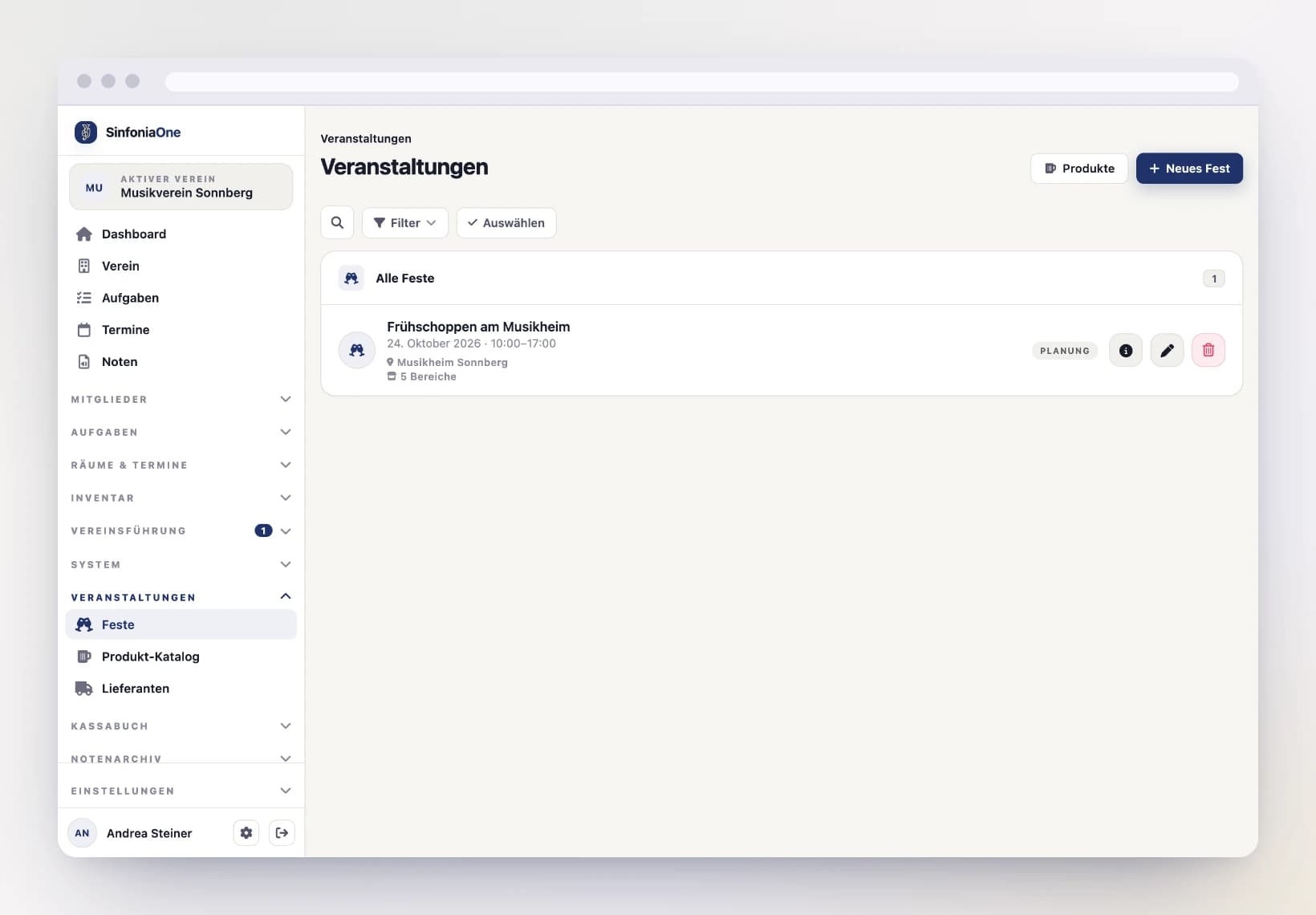
Task: Expand the Inventar section
Action: [x=181, y=498]
